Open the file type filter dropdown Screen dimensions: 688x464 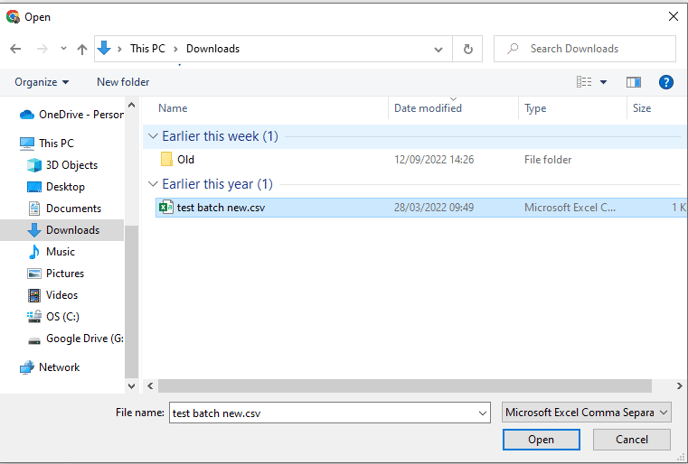point(585,412)
